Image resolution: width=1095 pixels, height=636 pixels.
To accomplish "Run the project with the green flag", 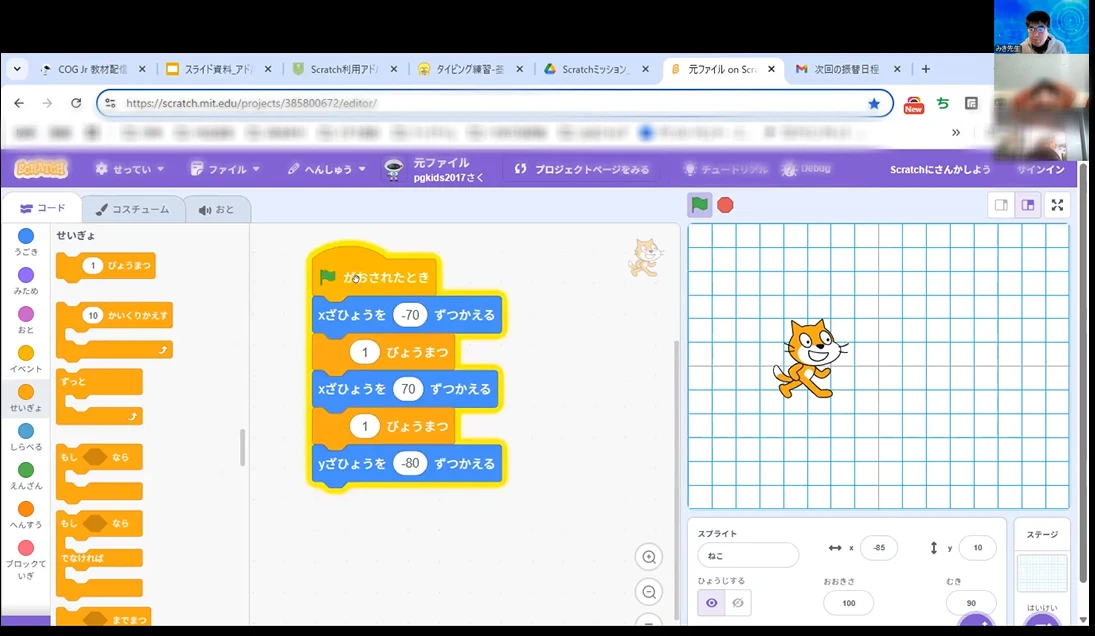I will (699, 205).
